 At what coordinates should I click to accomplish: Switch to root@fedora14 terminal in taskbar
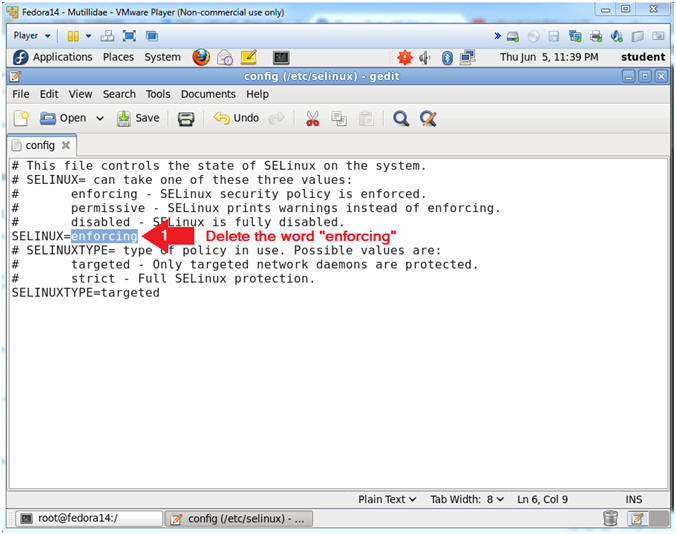click(89, 518)
